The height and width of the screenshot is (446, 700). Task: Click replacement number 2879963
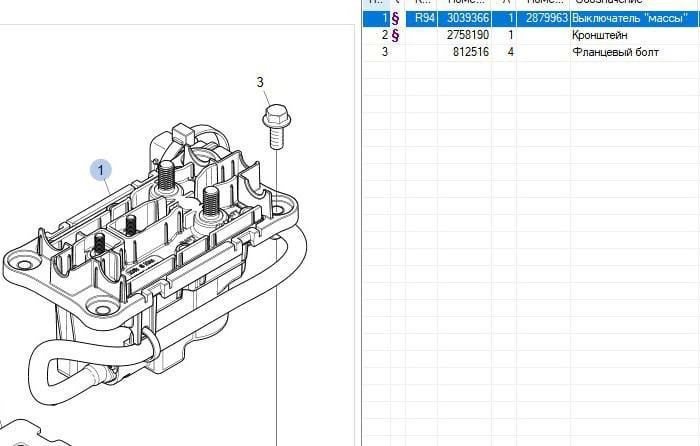pos(547,18)
